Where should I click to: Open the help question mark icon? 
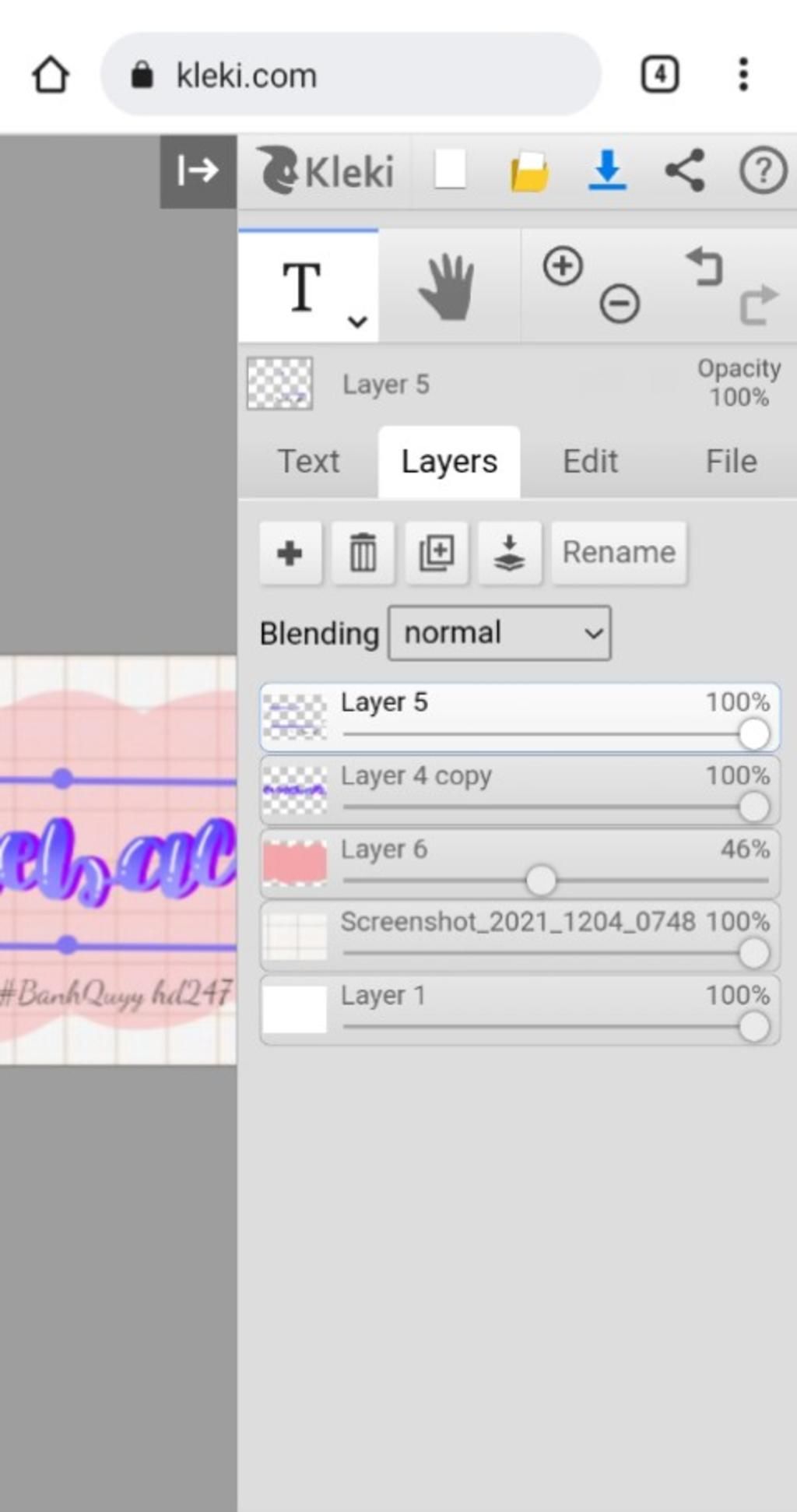click(x=762, y=171)
